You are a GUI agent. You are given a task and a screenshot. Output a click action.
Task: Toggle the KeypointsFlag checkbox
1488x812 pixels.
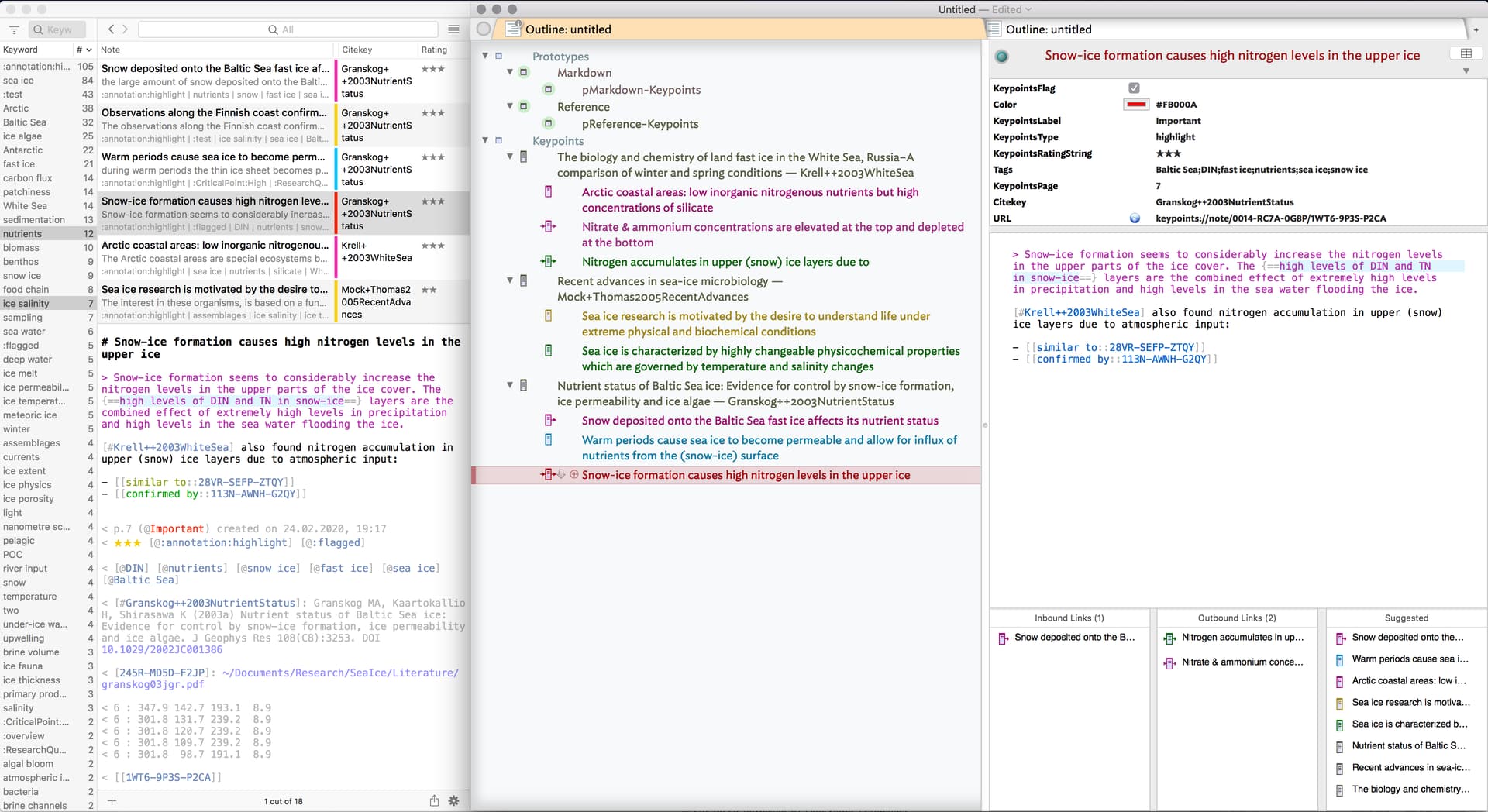click(1134, 88)
